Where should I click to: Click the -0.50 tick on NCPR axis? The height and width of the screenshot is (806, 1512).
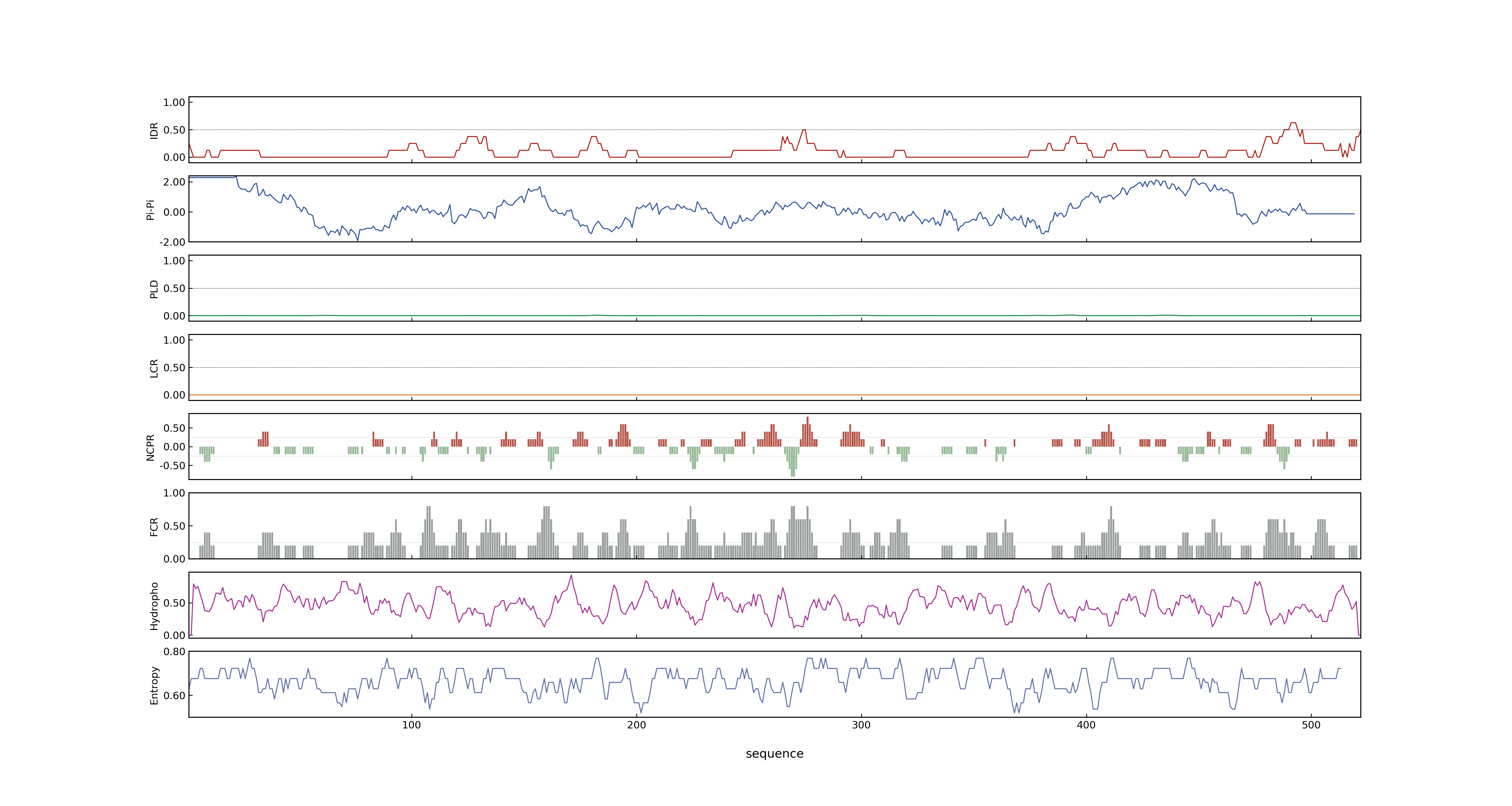click(172, 466)
